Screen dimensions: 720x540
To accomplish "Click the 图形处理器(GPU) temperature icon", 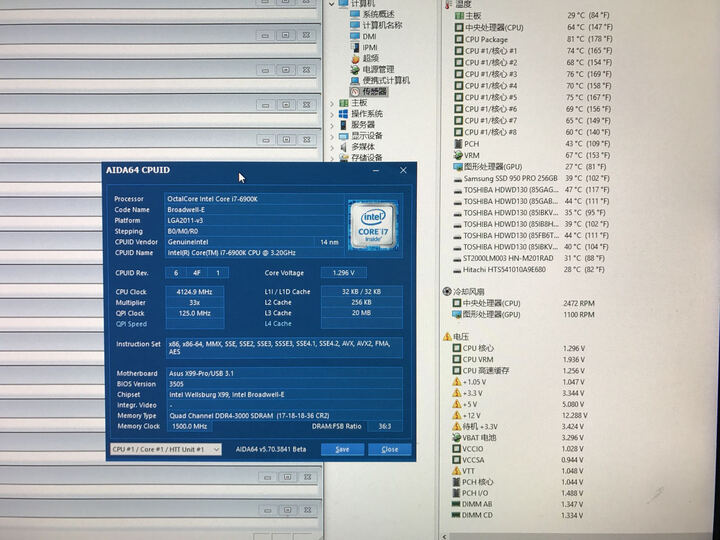I will [x=458, y=167].
